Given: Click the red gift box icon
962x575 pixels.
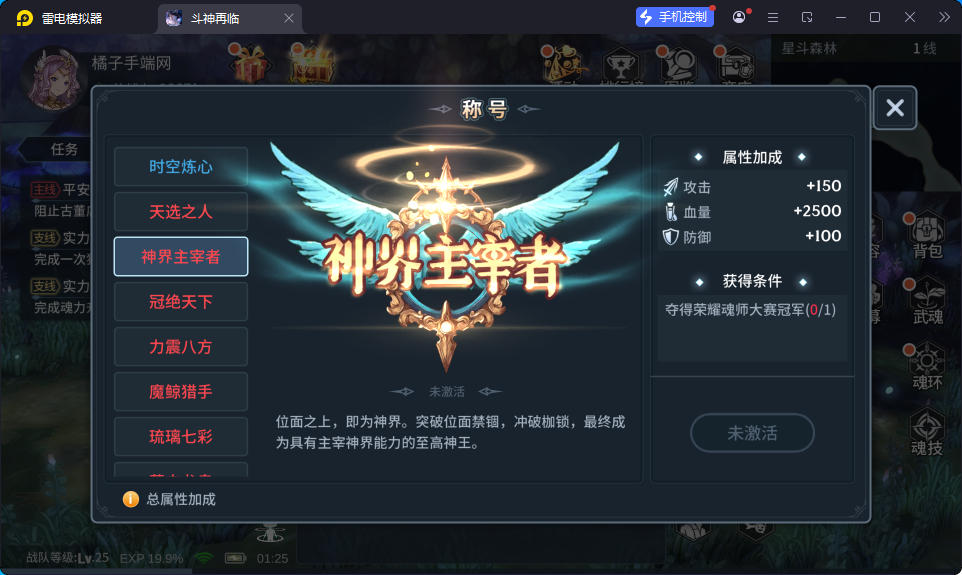Looking at the screenshot, I should (x=249, y=64).
